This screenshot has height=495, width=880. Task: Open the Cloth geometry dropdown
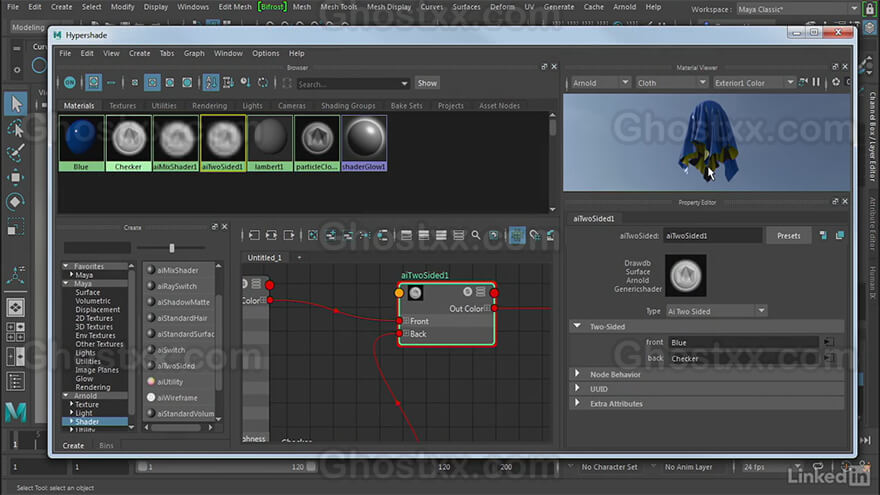[x=671, y=82]
